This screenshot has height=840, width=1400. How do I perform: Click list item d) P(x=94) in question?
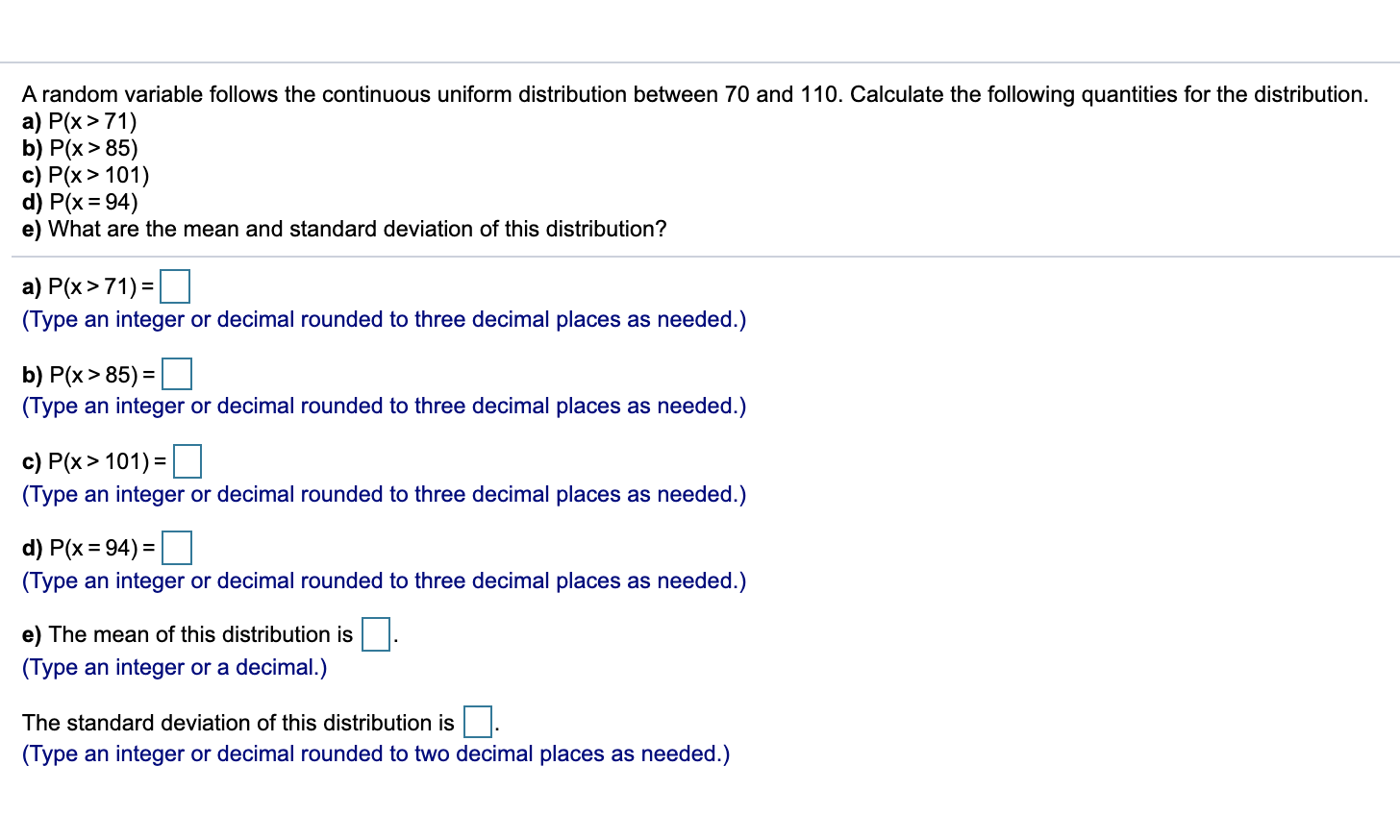click(x=80, y=202)
